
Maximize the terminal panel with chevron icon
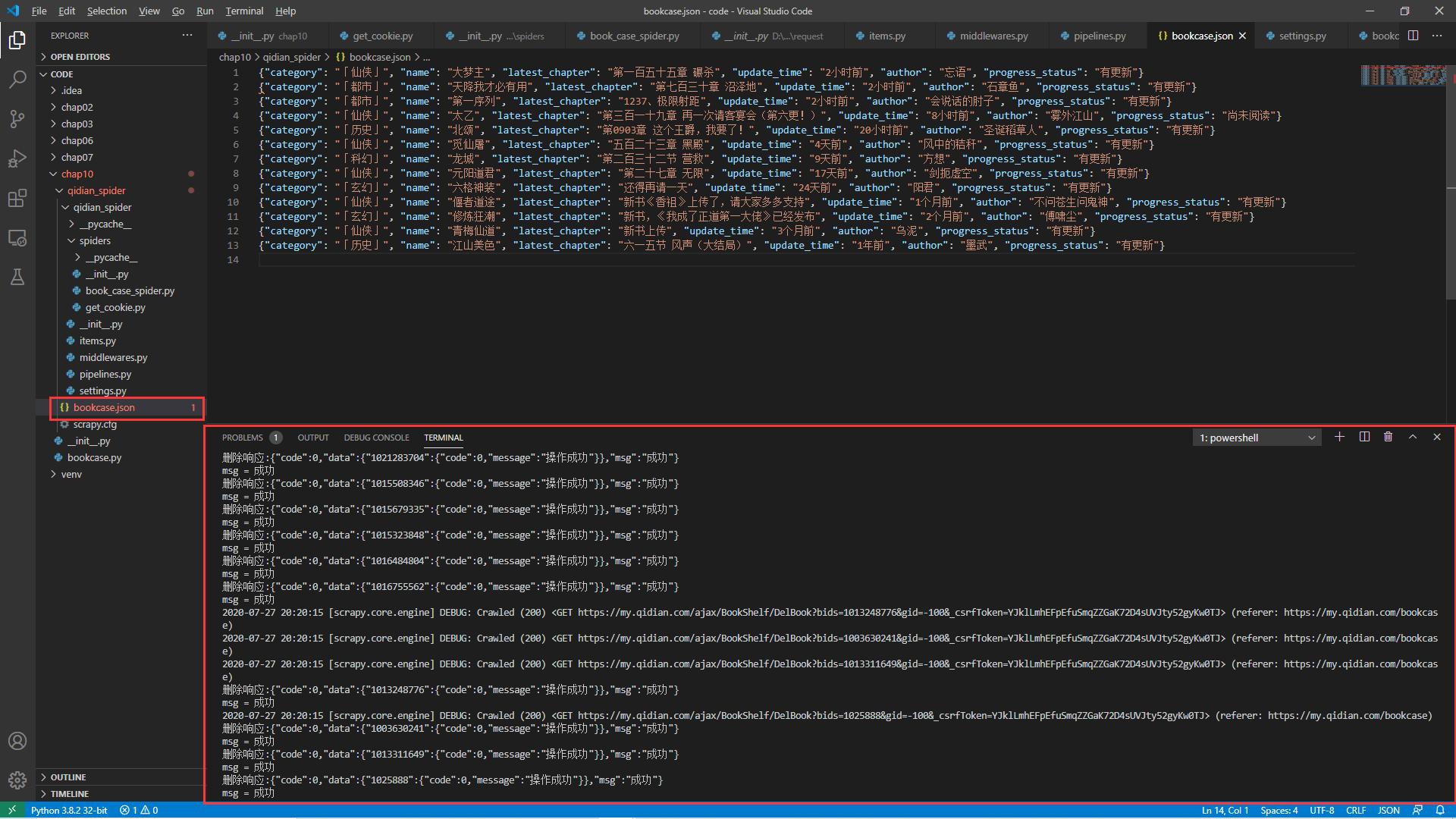tap(1412, 437)
